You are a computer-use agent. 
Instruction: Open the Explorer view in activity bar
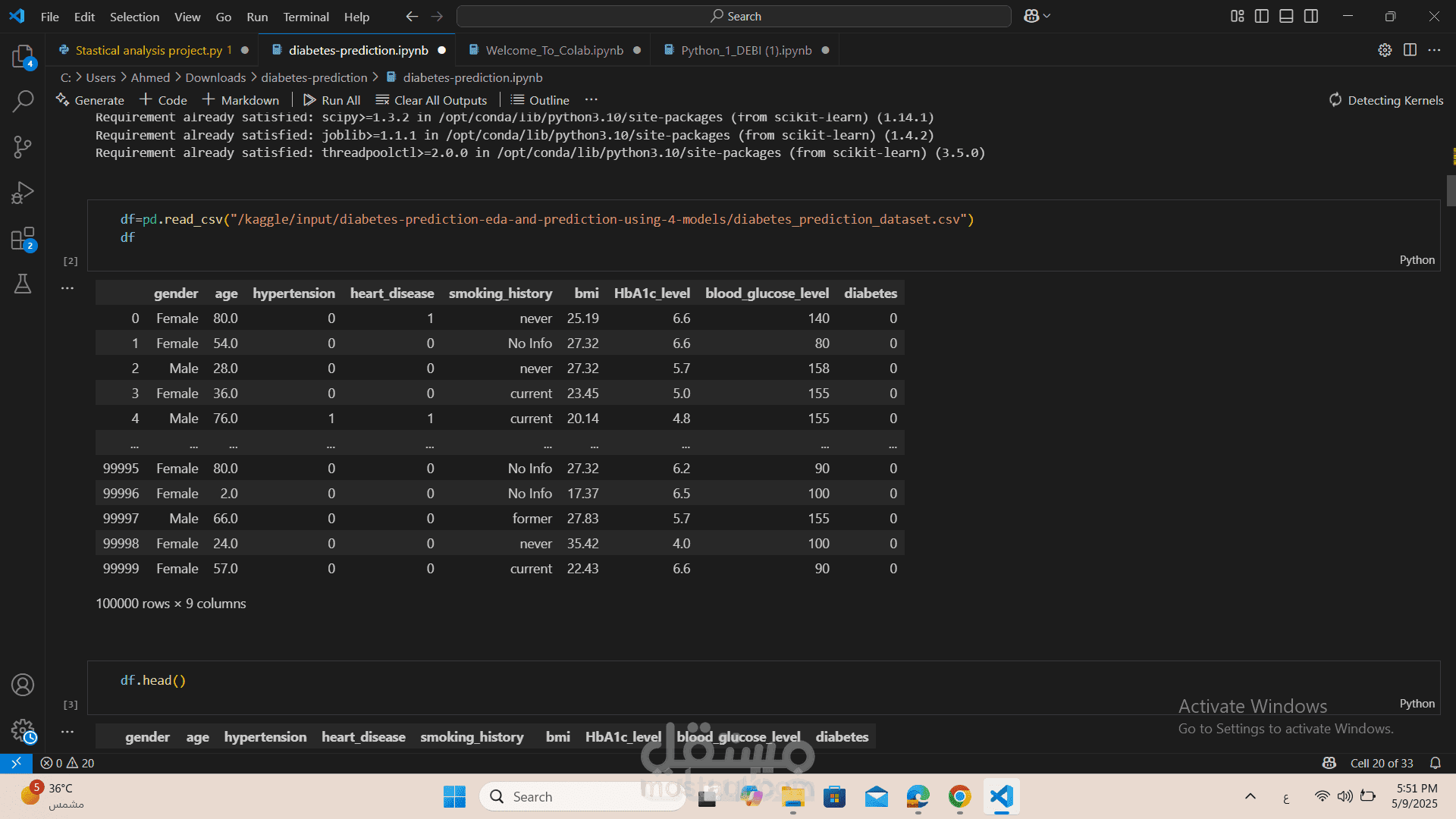tap(23, 56)
